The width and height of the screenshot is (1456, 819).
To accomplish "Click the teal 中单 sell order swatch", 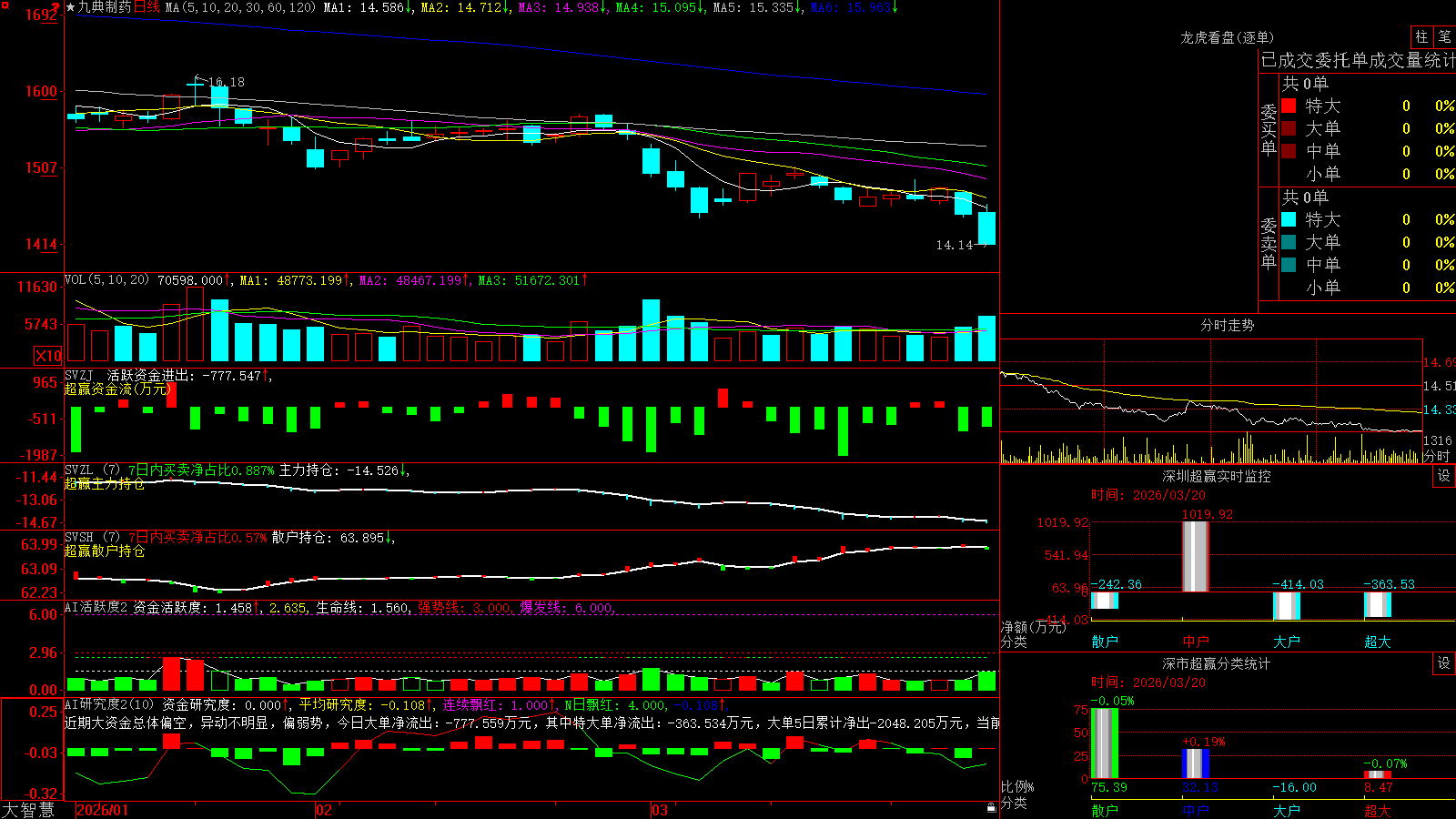I will (1289, 265).
